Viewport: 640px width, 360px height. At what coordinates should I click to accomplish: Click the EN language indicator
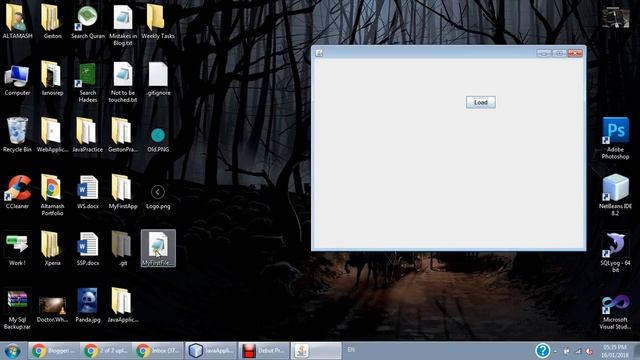point(351,350)
